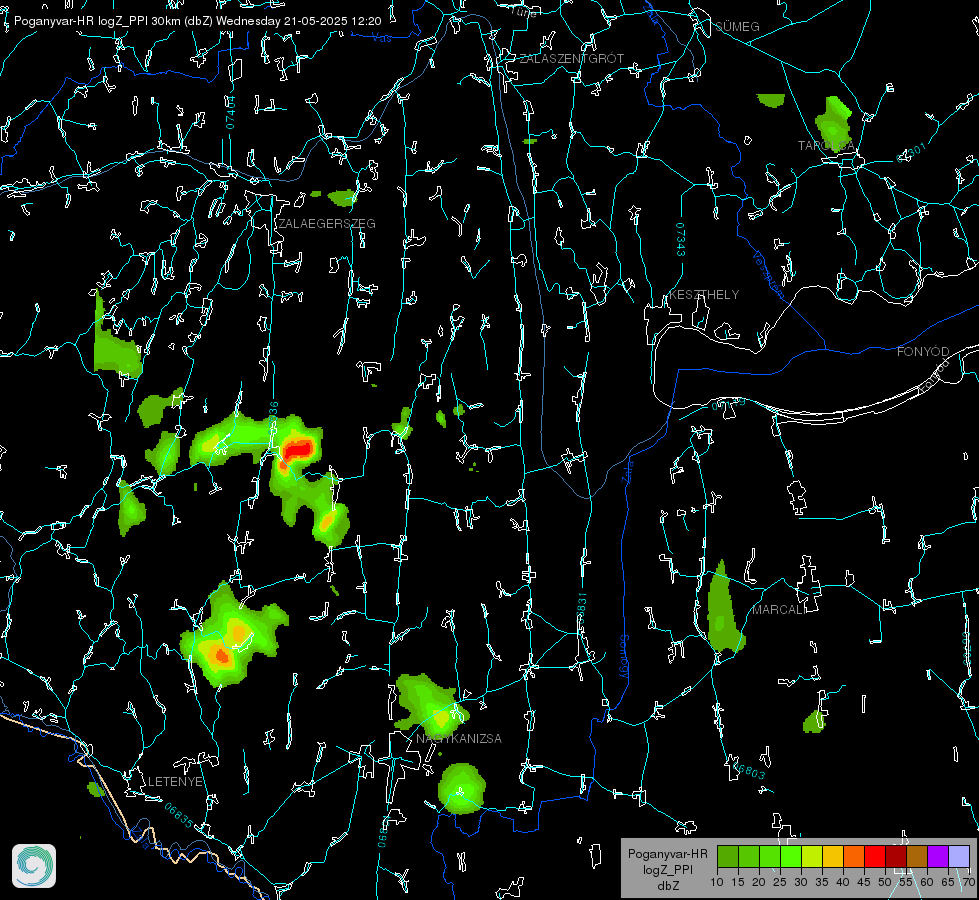Click the NAGYKANIZSA city label
979x900 pixels.
(459, 738)
